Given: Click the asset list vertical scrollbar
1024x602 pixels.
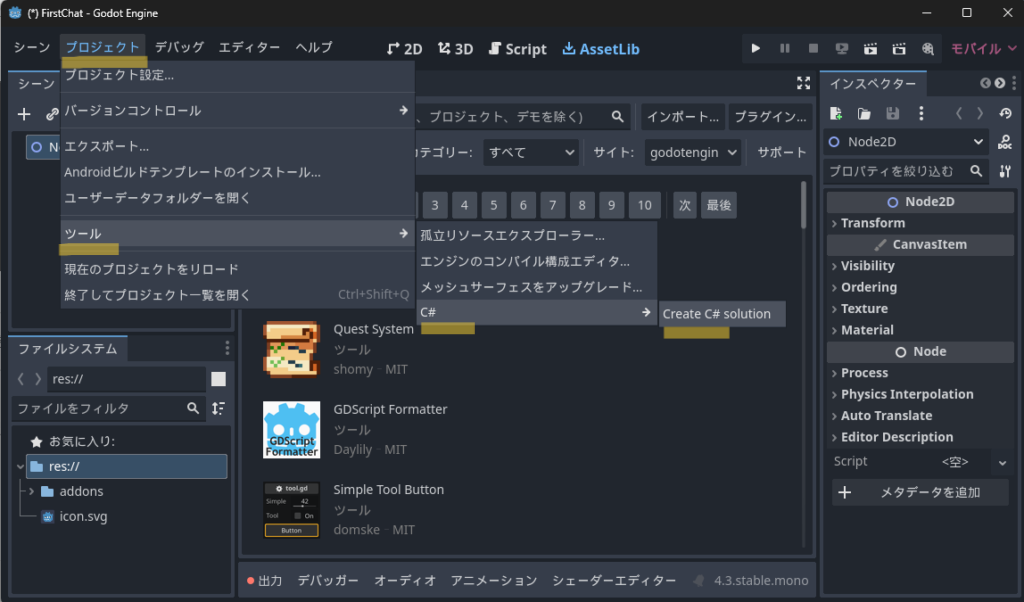Looking at the screenshot, I should [x=803, y=204].
